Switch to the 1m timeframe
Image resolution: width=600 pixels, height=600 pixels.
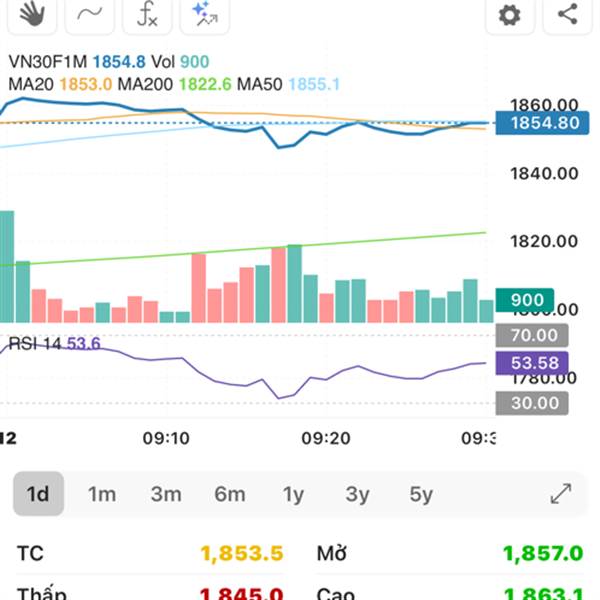pos(102,494)
